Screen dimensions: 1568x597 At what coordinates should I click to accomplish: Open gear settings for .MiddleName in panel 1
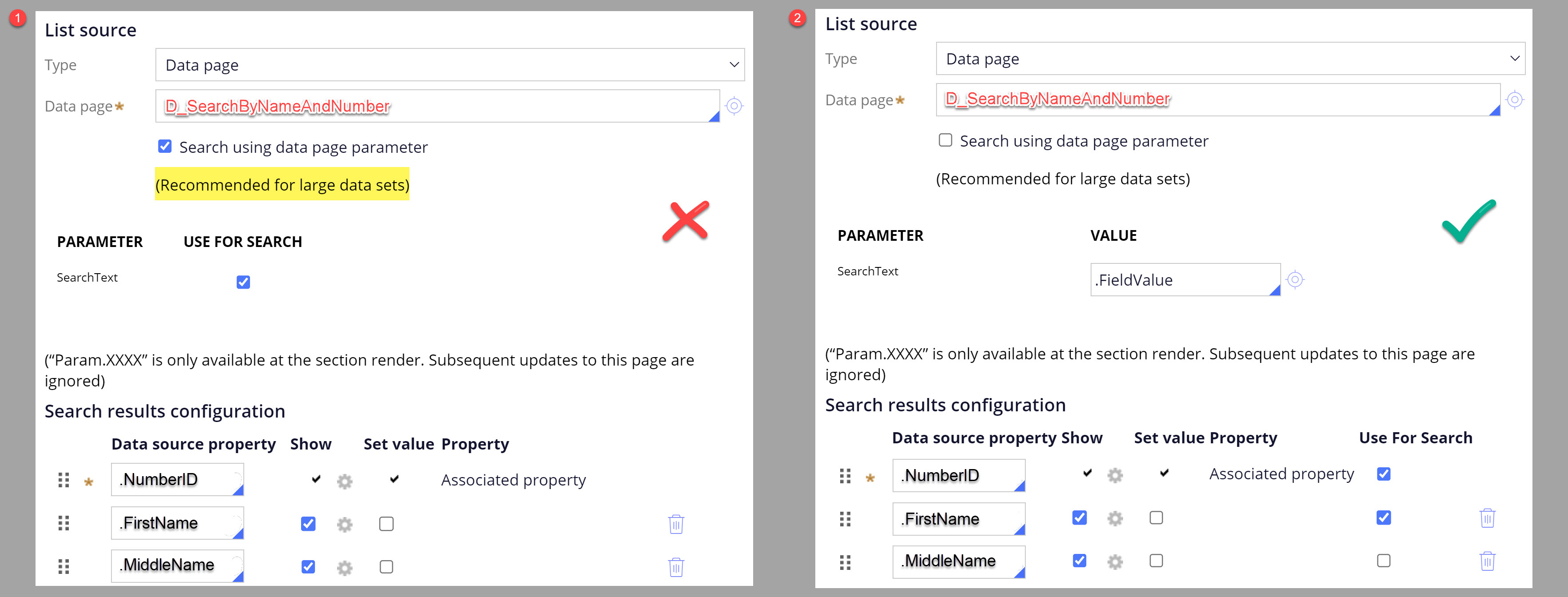pos(345,566)
